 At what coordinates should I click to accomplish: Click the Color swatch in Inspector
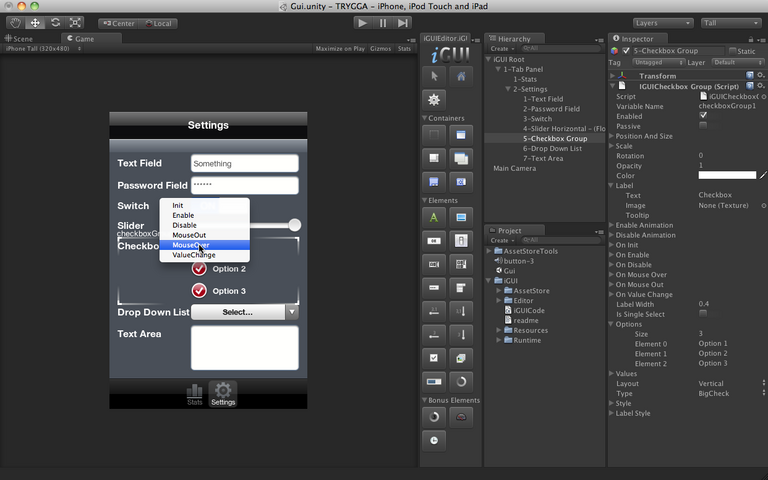727,175
